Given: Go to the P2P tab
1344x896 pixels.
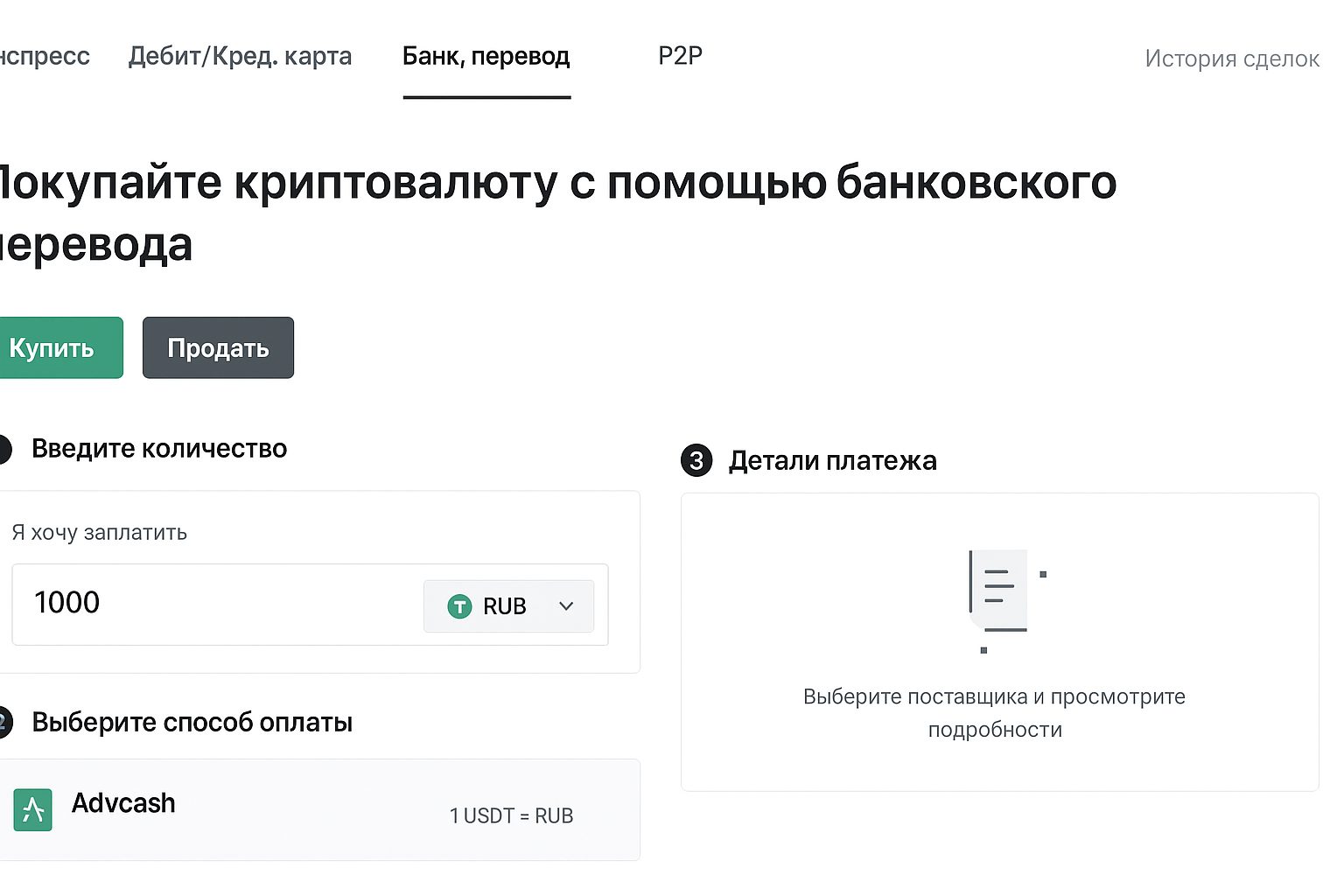Looking at the screenshot, I should coord(680,57).
